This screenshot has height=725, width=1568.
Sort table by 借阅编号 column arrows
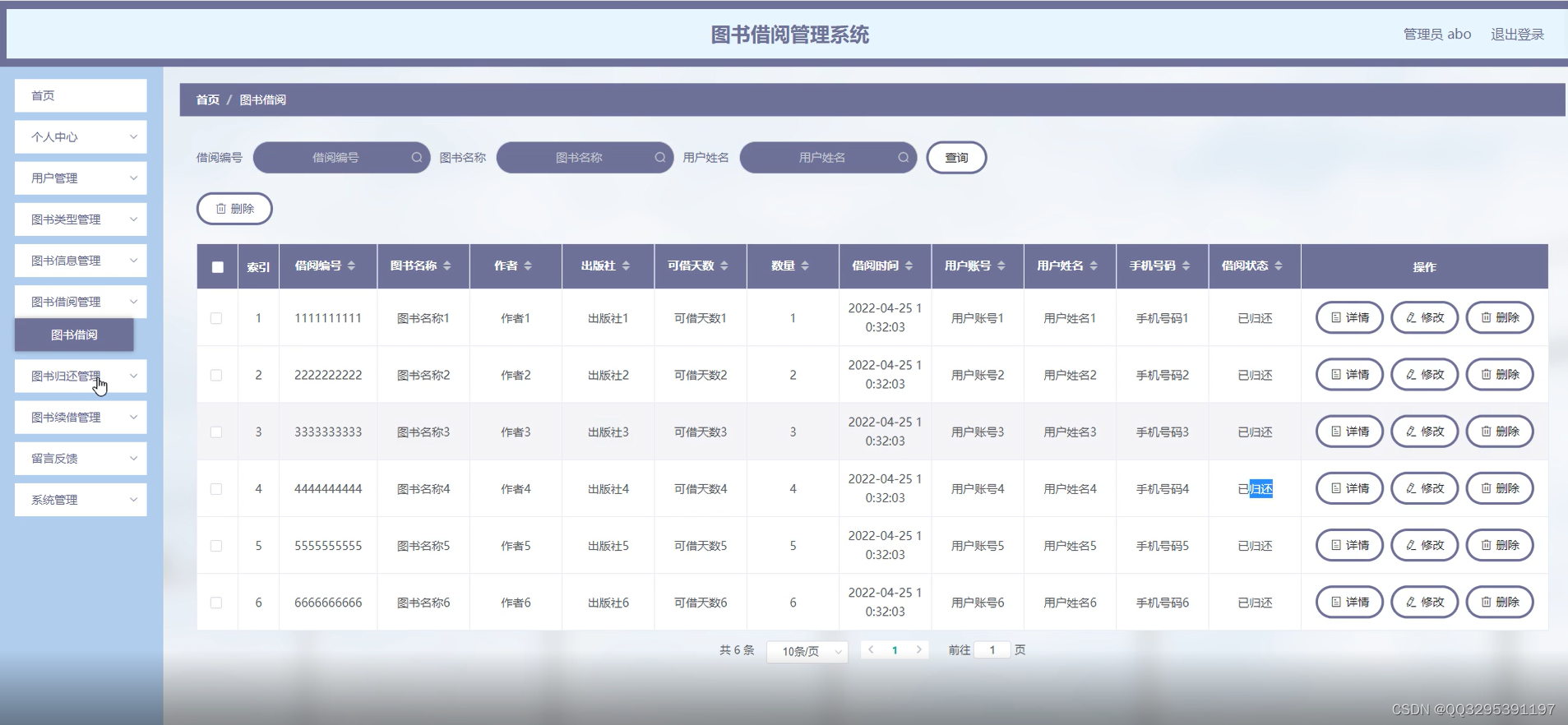click(352, 266)
